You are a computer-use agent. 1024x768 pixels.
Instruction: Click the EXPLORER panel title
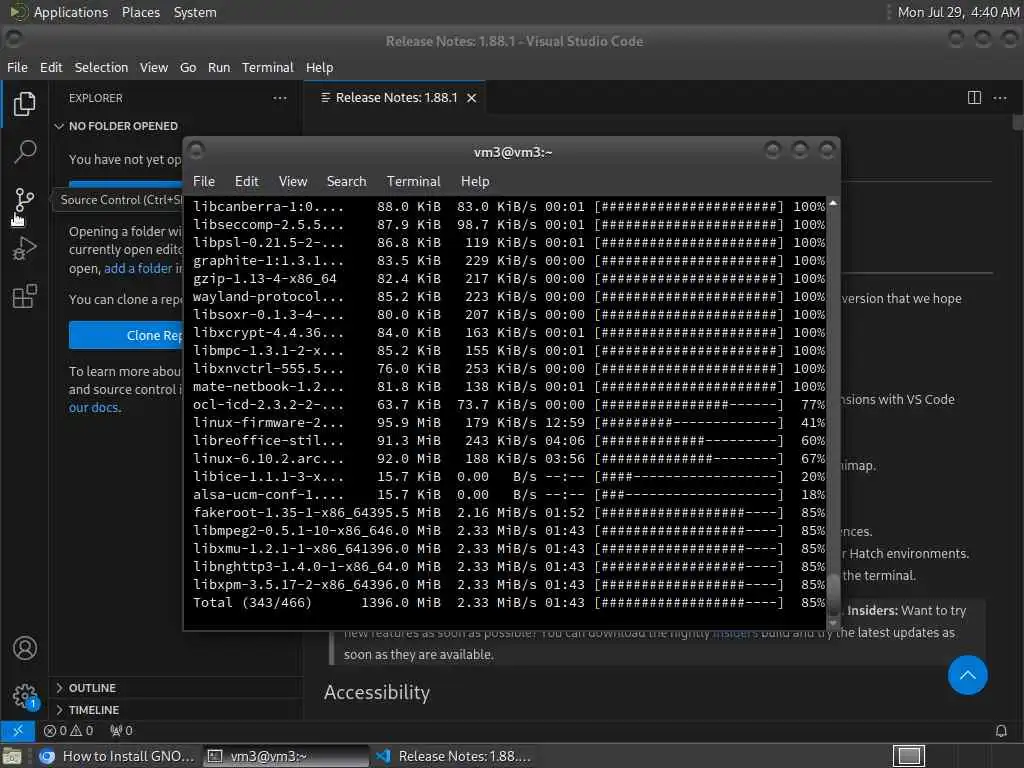[95, 98]
